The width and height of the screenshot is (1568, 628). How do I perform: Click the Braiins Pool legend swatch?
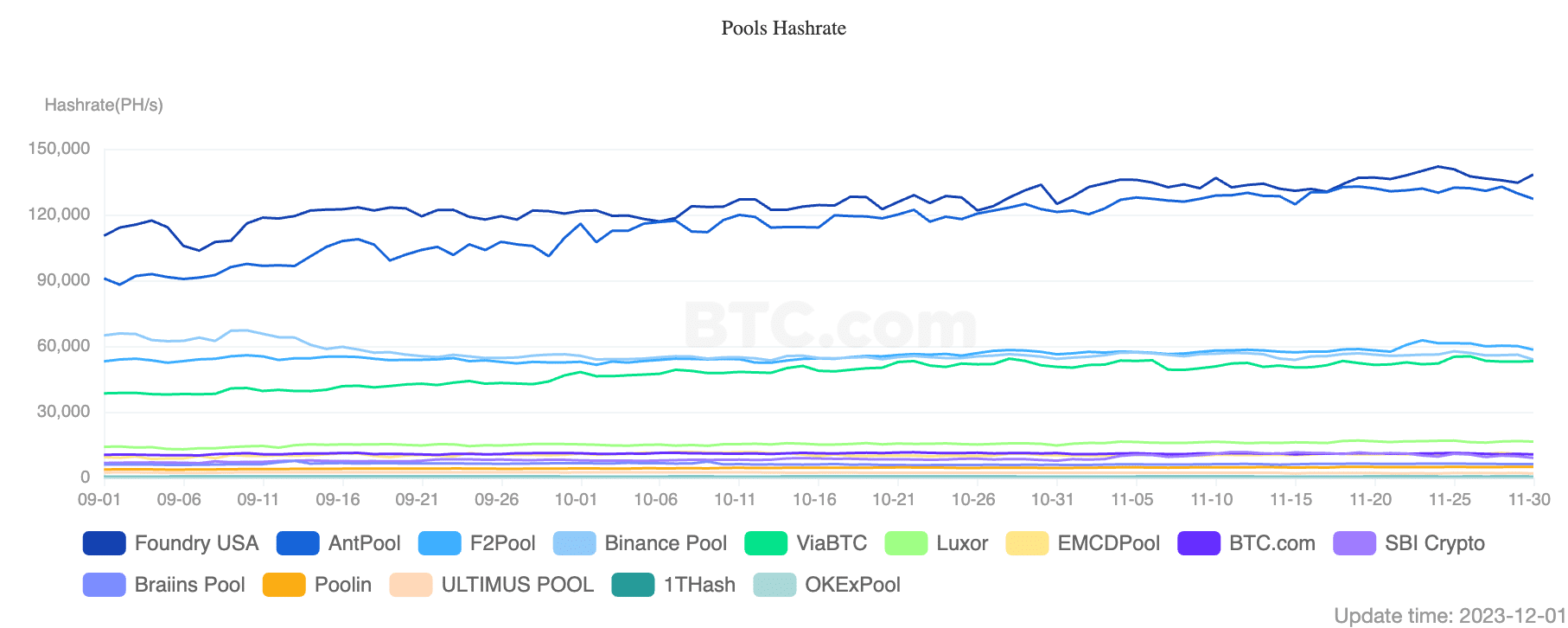(105, 585)
